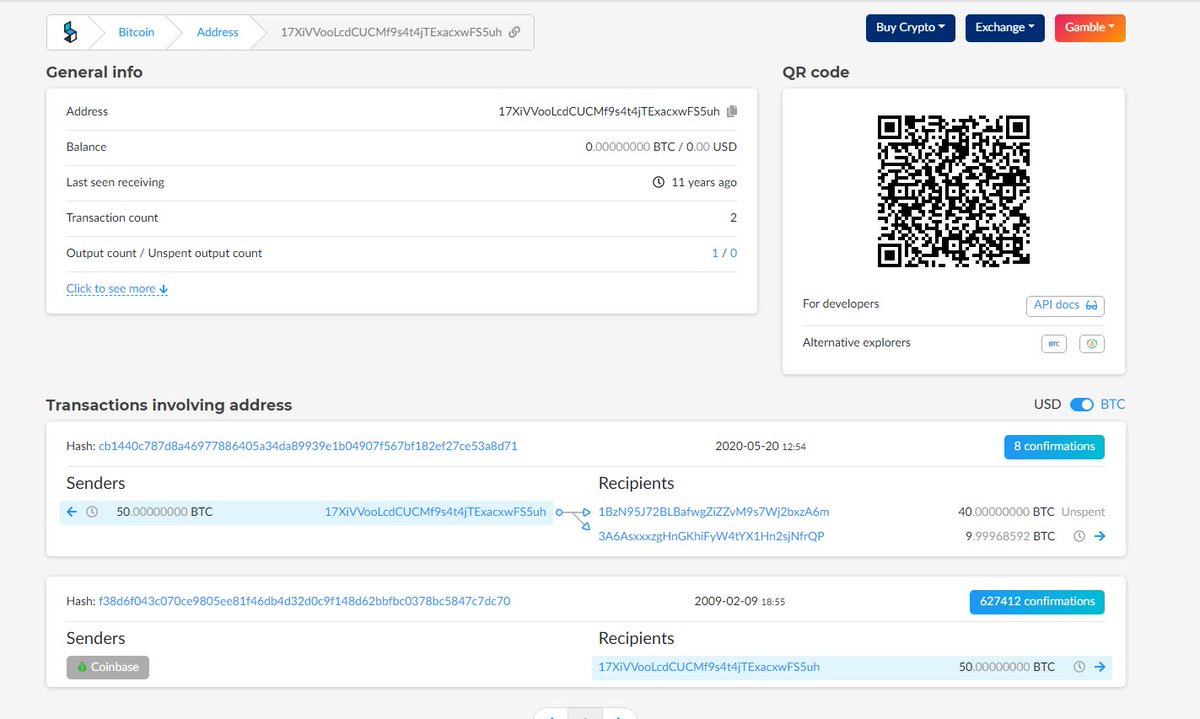Click the clock icon in the 50 BTC sender row
This screenshot has width=1200, height=719.
tap(92, 512)
